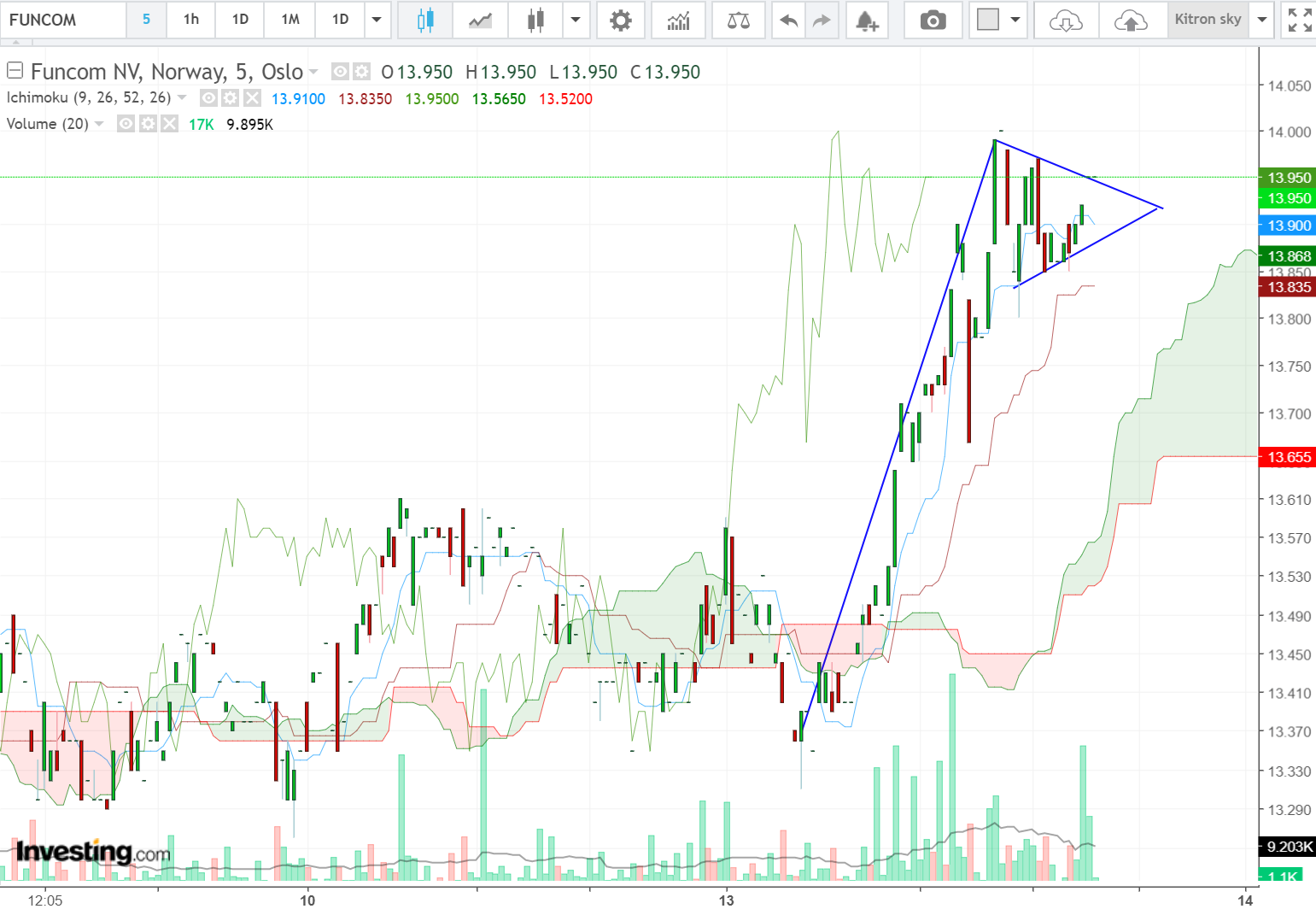This screenshot has height=909, width=1316.
Task: Click the Volume (20) label
Action: [x=47, y=124]
